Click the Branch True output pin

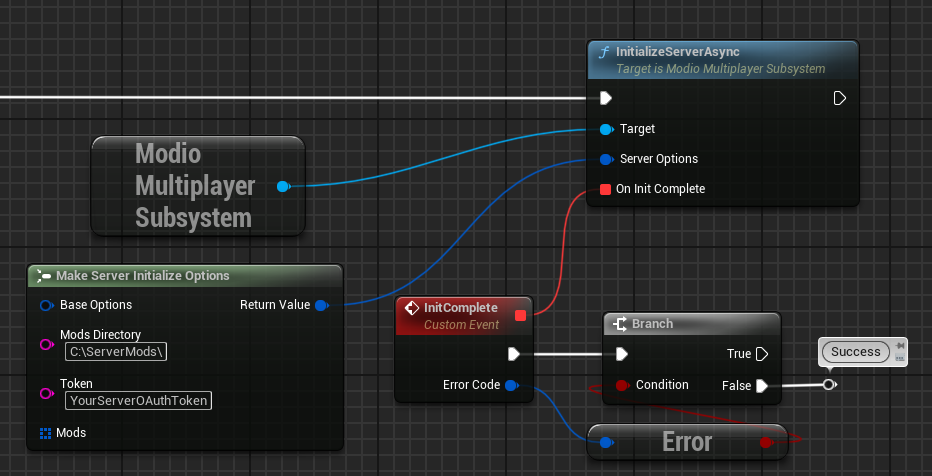click(761, 354)
